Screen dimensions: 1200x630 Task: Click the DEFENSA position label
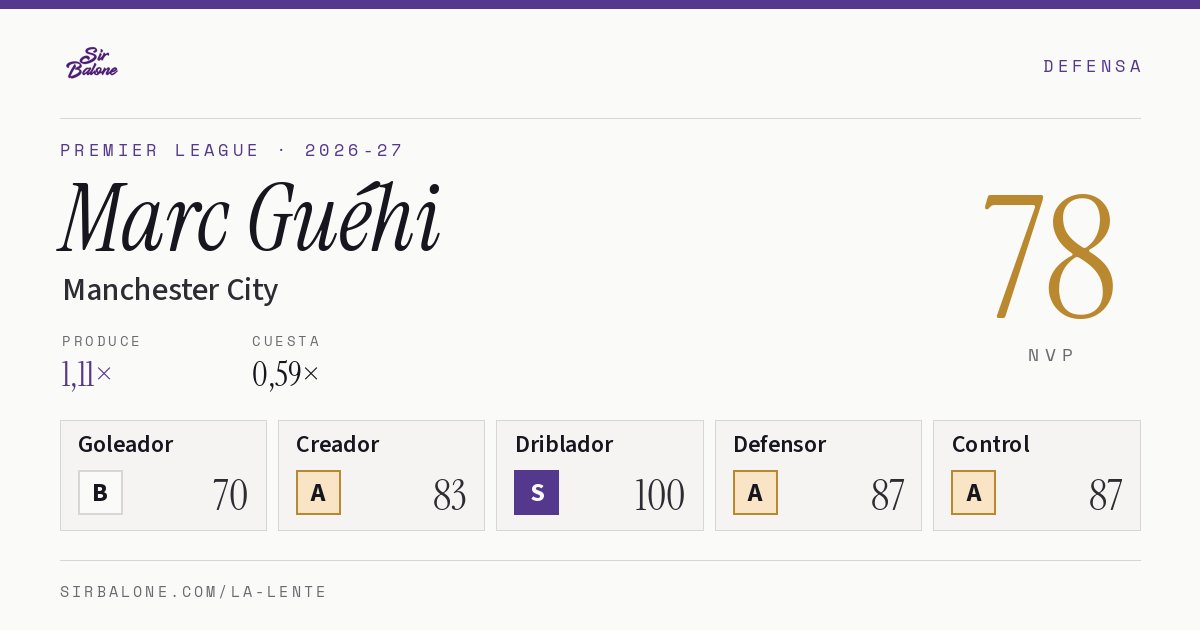coord(1092,66)
